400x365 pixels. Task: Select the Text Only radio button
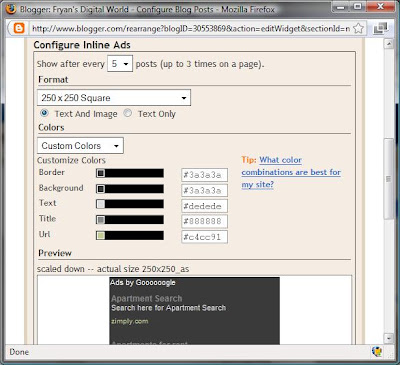point(128,113)
